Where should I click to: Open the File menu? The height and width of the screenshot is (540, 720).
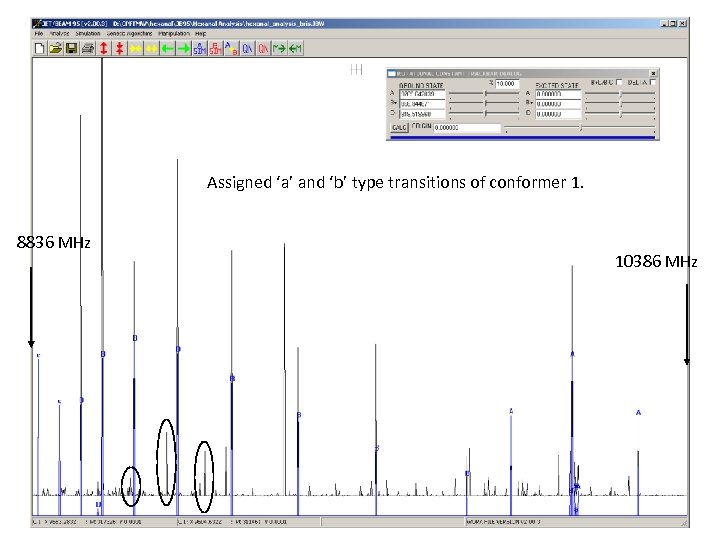pyautogui.click(x=39, y=34)
